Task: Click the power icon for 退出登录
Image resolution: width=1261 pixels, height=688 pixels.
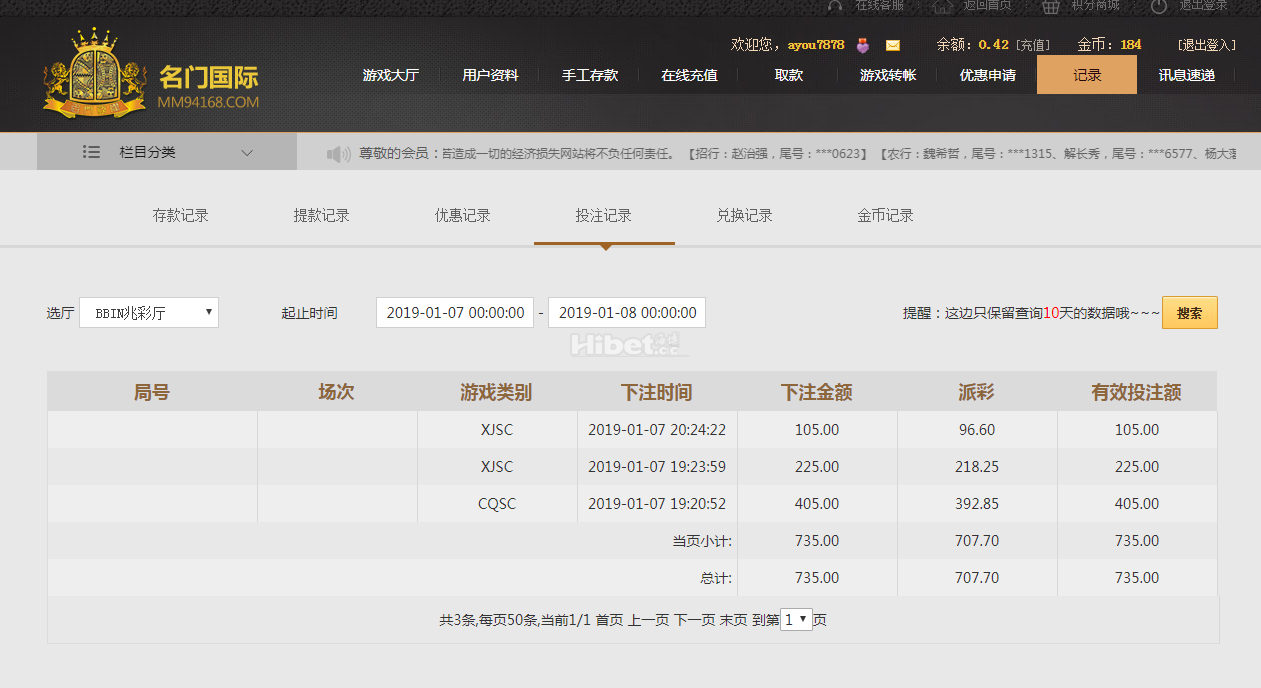Action: (1159, 6)
